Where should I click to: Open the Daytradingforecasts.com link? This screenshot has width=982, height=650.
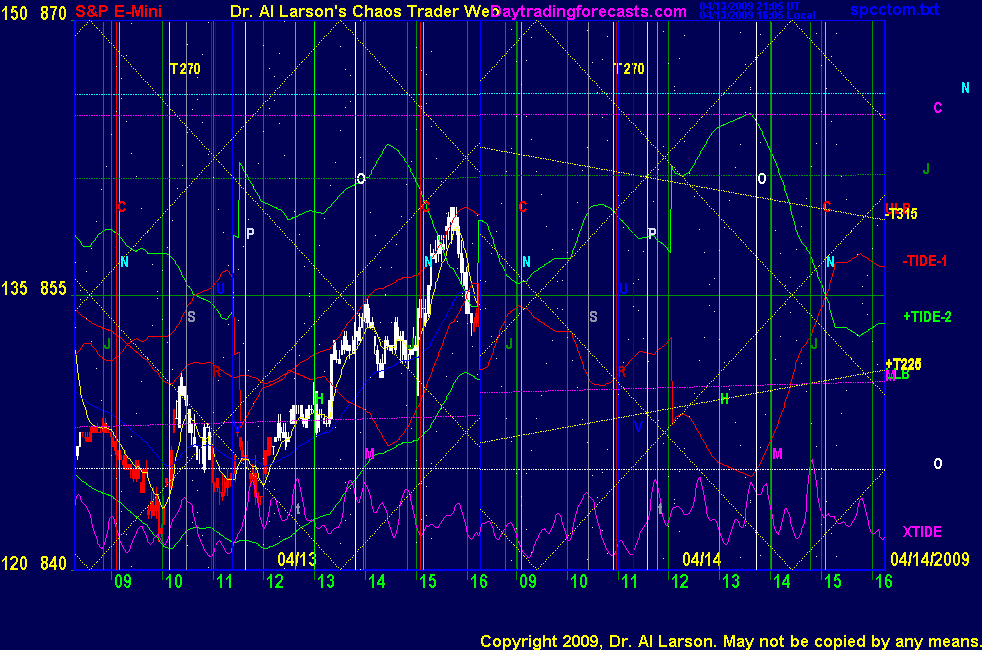coord(589,11)
